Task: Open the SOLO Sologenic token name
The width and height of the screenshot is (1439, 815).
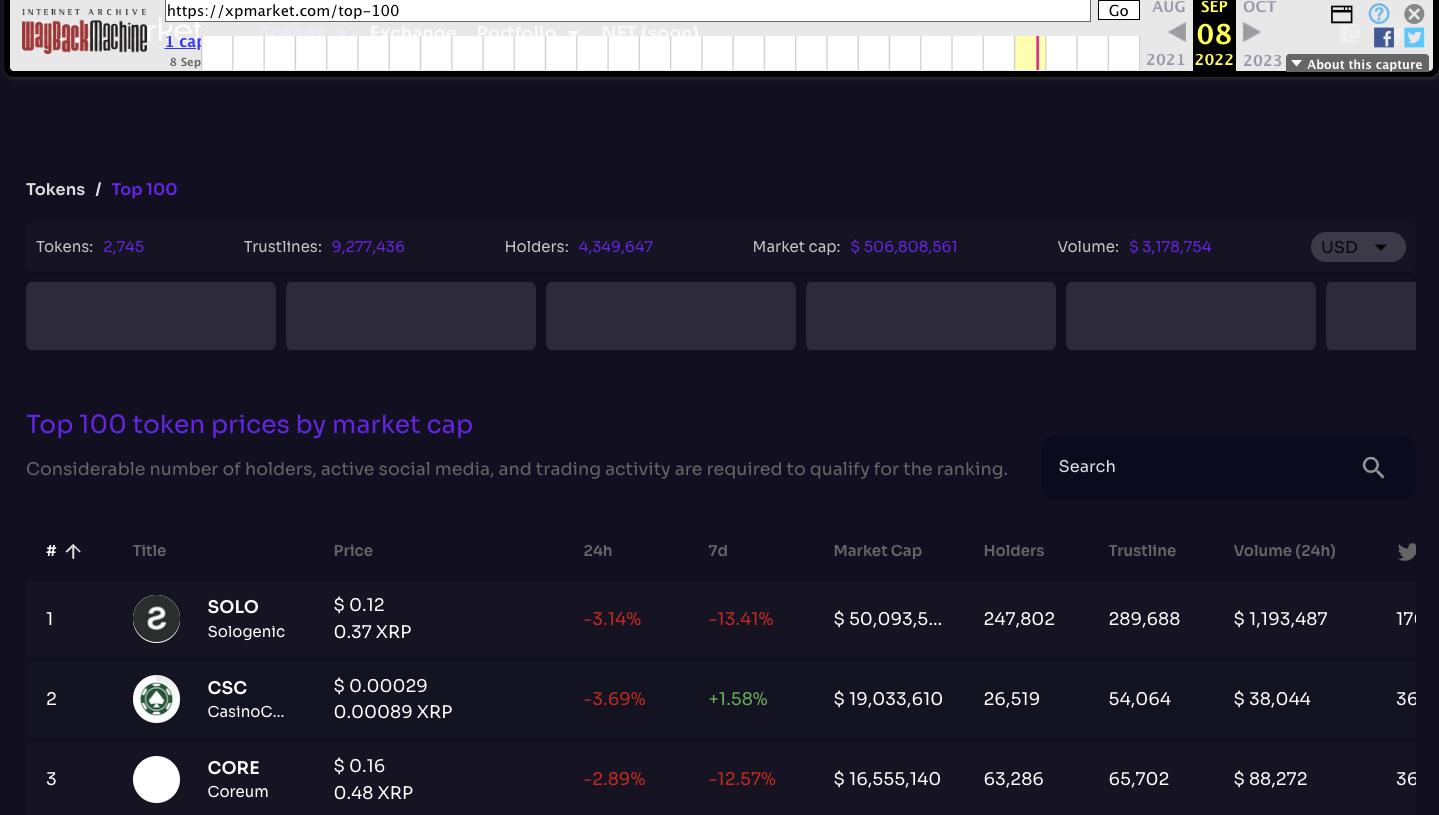Action: 246,619
